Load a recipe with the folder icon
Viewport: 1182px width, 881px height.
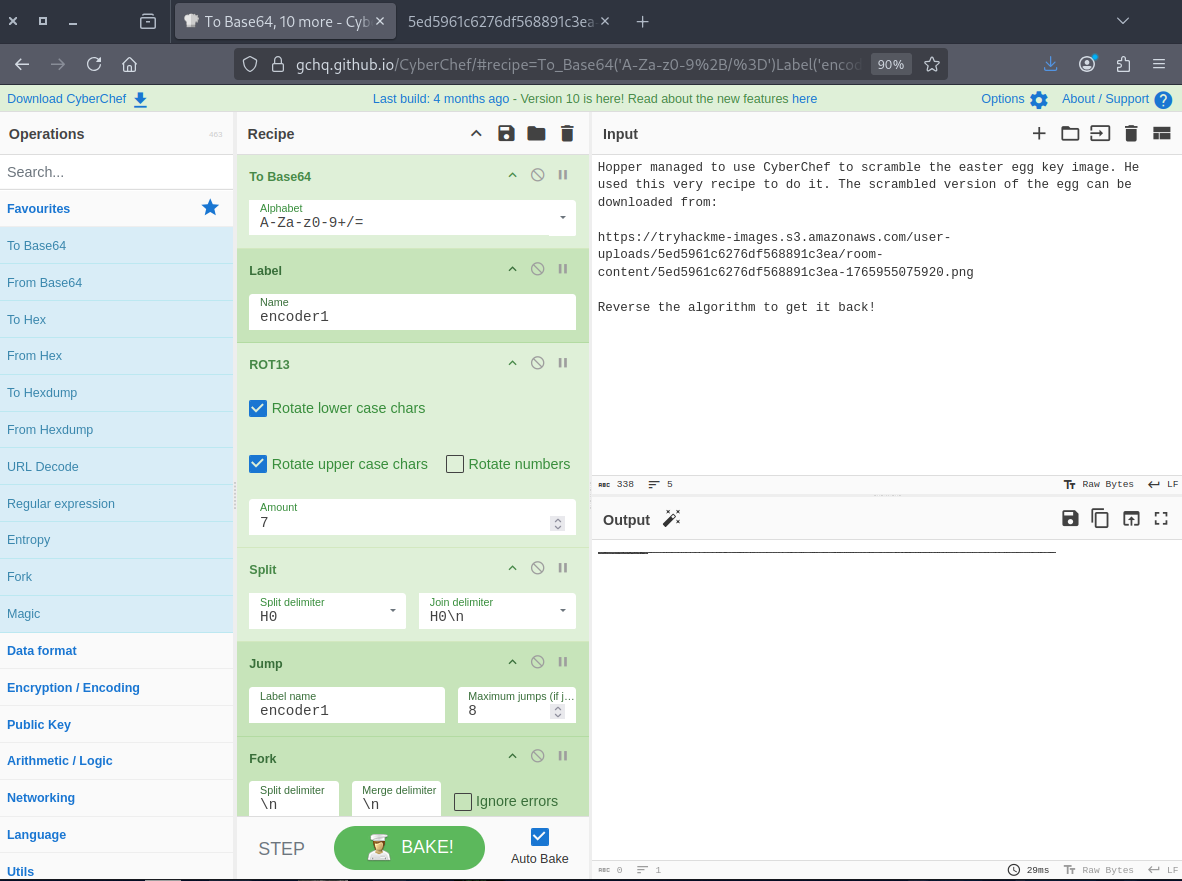point(536,134)
